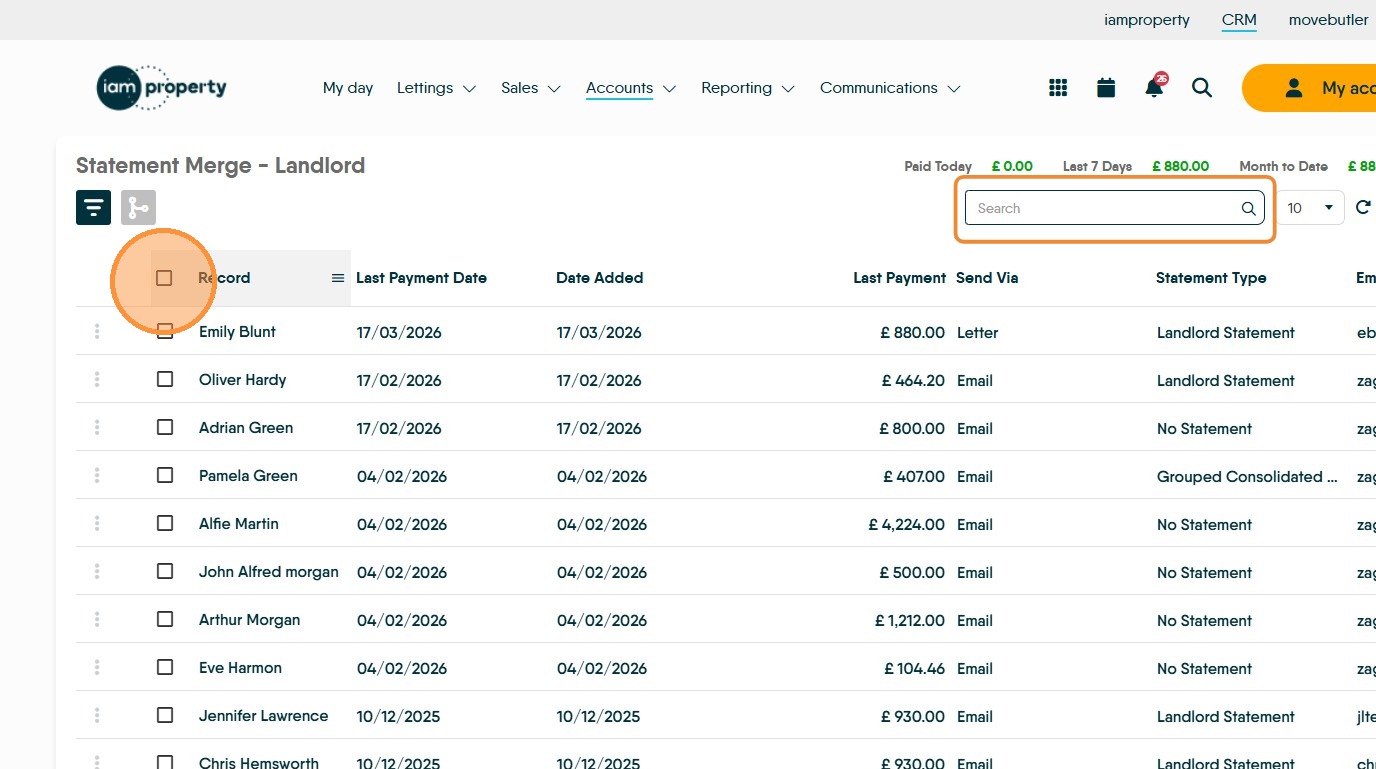Image resolution: width=1376 pixels, height=769 pixels.
Task: Open notifications bell icon
Action: tap(1154, 87)
